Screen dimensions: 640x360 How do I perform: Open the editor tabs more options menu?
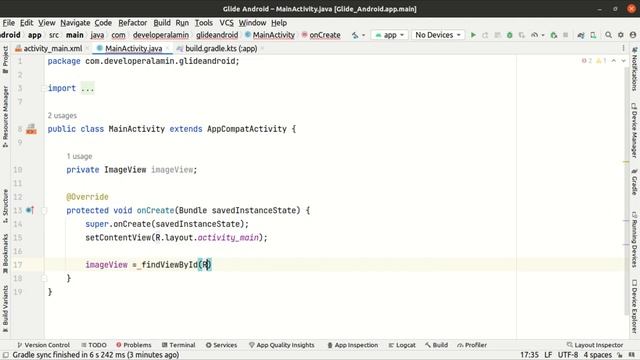pyautogui.click(x=623, y=48)
